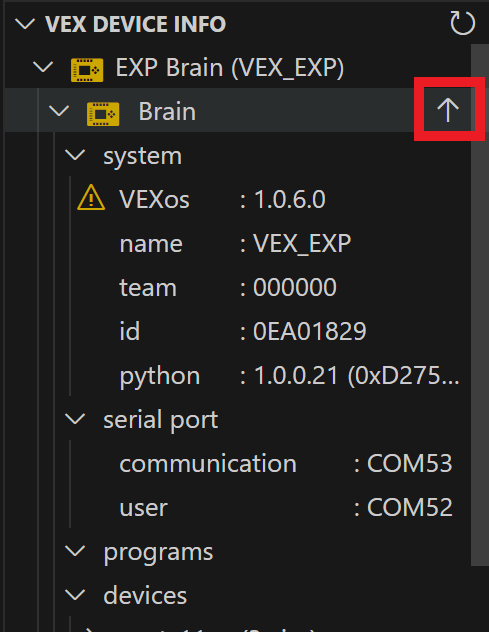Viewport: 489px width, 632px height.
Task: Collapse the Brain tree node chevron
Action: pos(59,111)
